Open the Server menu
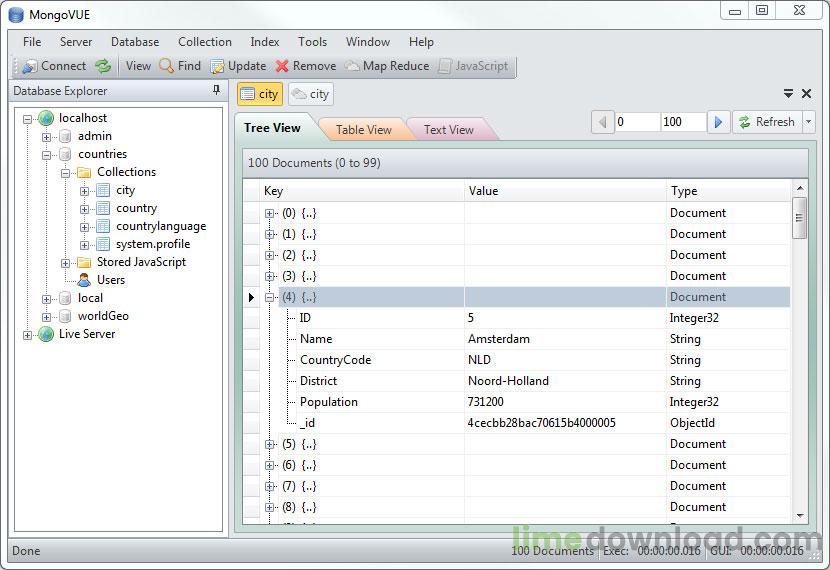830x570 pixels. (x=76, y=42)
